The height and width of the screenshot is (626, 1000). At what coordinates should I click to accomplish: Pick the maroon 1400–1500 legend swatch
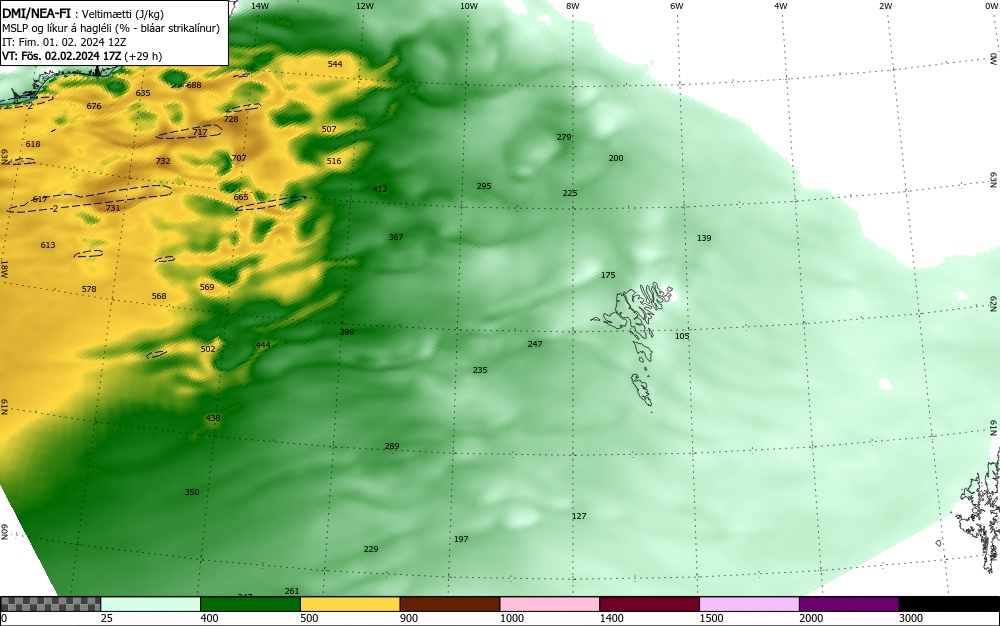(649, 604)
